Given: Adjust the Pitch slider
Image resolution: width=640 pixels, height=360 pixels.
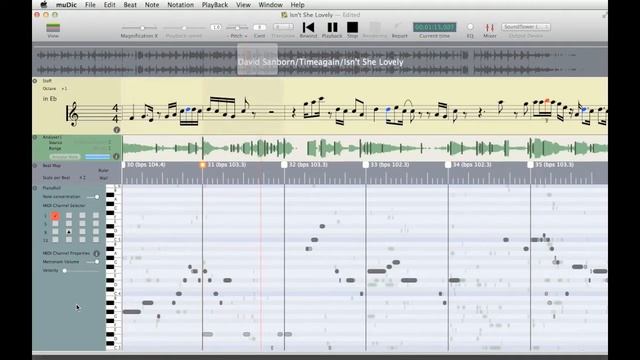Looking at the screenshot, I should (x=237, y=28).
